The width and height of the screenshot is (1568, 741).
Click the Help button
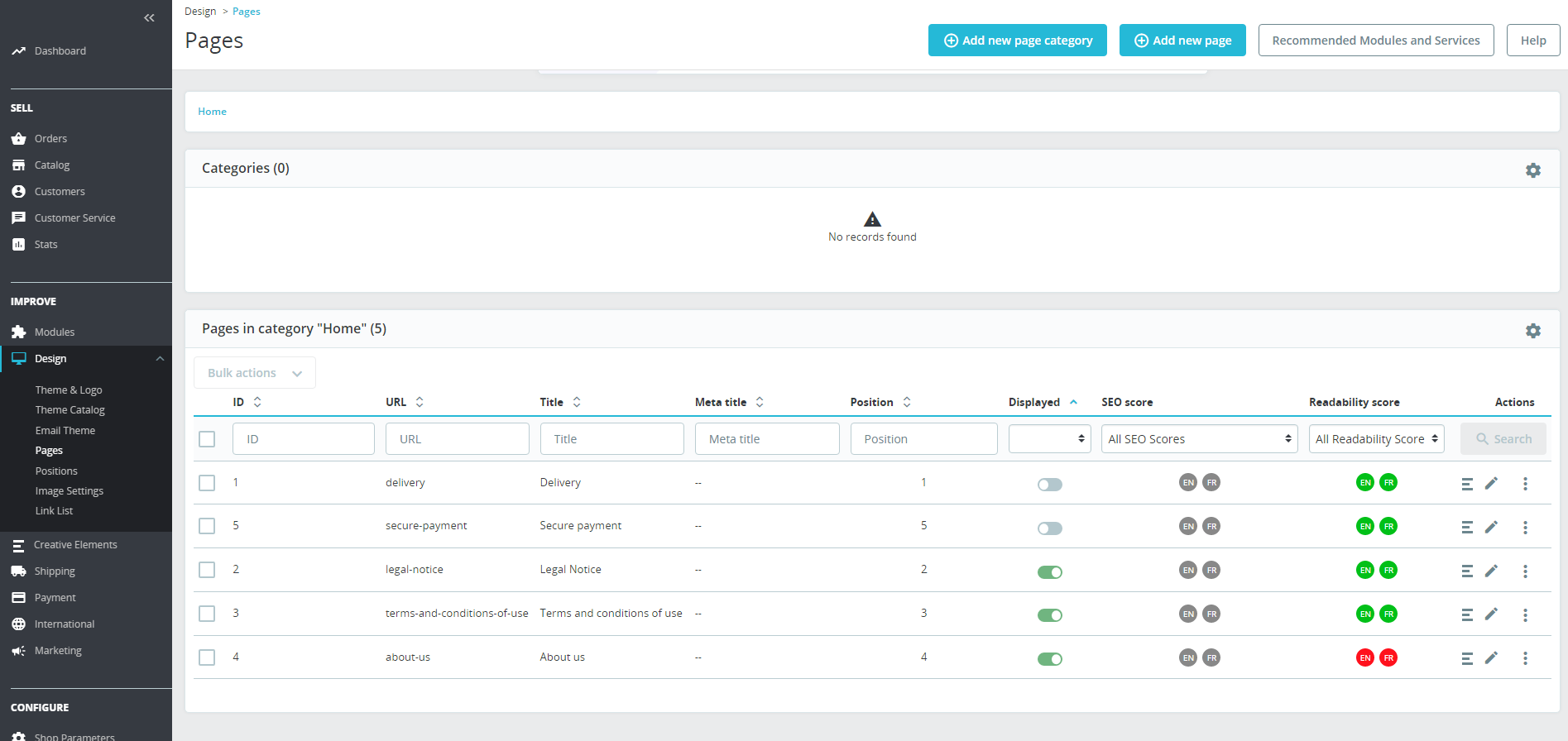tap(1533, 40)
